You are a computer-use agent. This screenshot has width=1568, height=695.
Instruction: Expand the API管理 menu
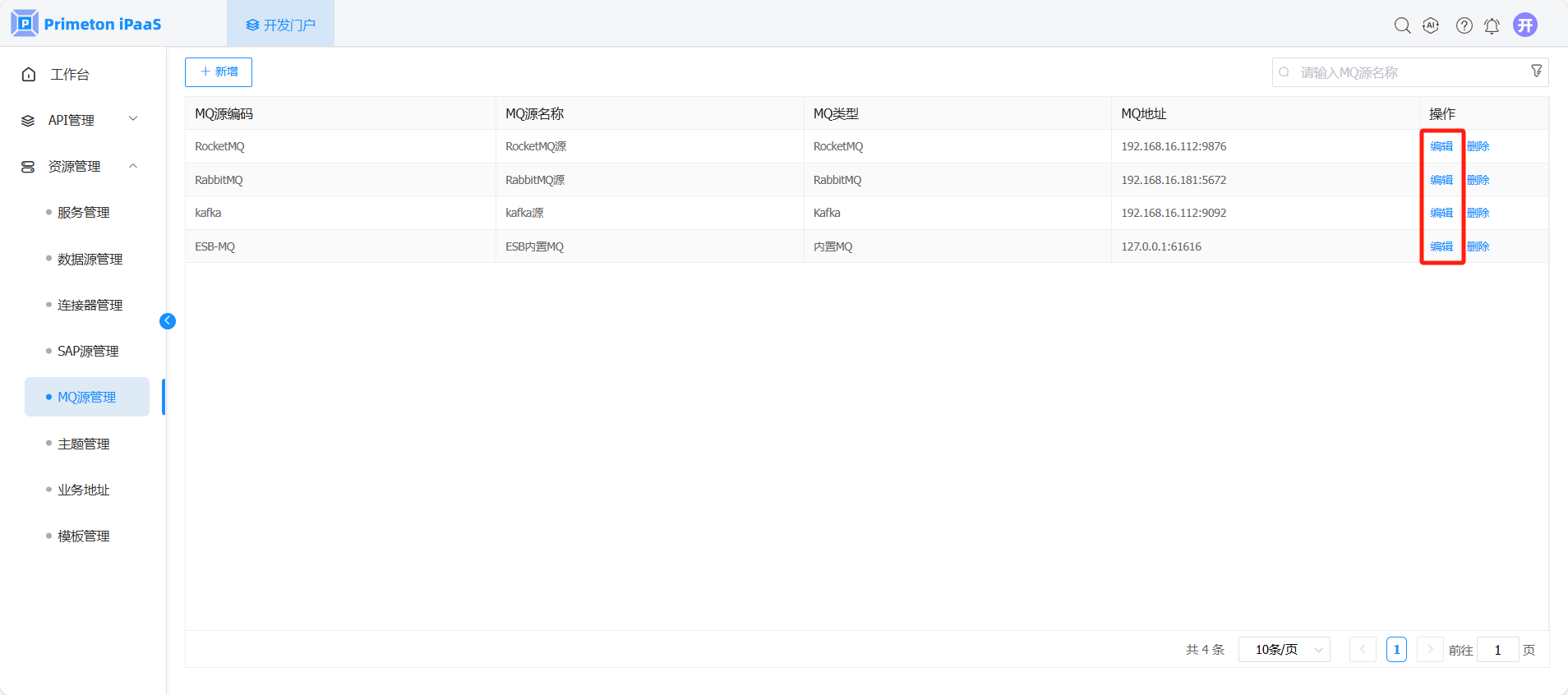tap(80, 120)
